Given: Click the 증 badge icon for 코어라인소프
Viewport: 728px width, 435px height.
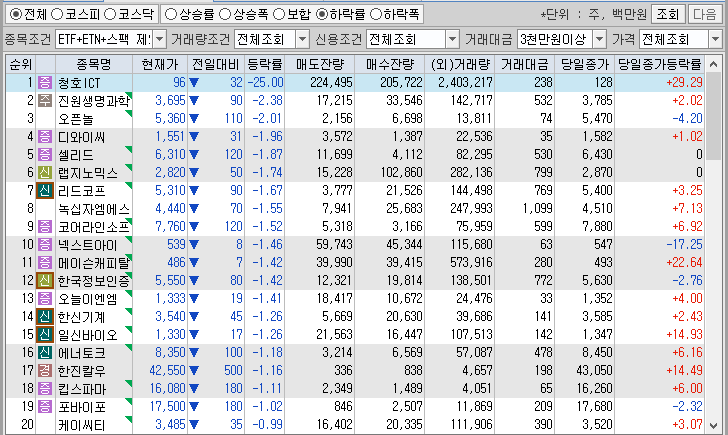Looking at the screenshot, I should tap(45, 226).
